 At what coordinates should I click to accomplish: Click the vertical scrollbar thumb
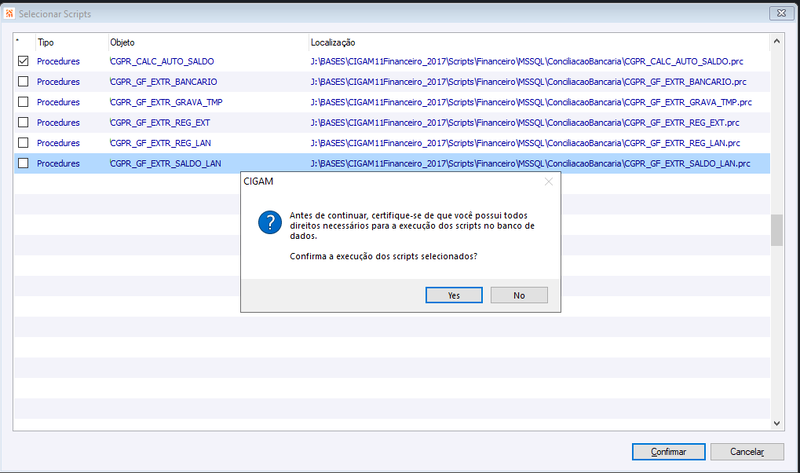pos(777,230)
